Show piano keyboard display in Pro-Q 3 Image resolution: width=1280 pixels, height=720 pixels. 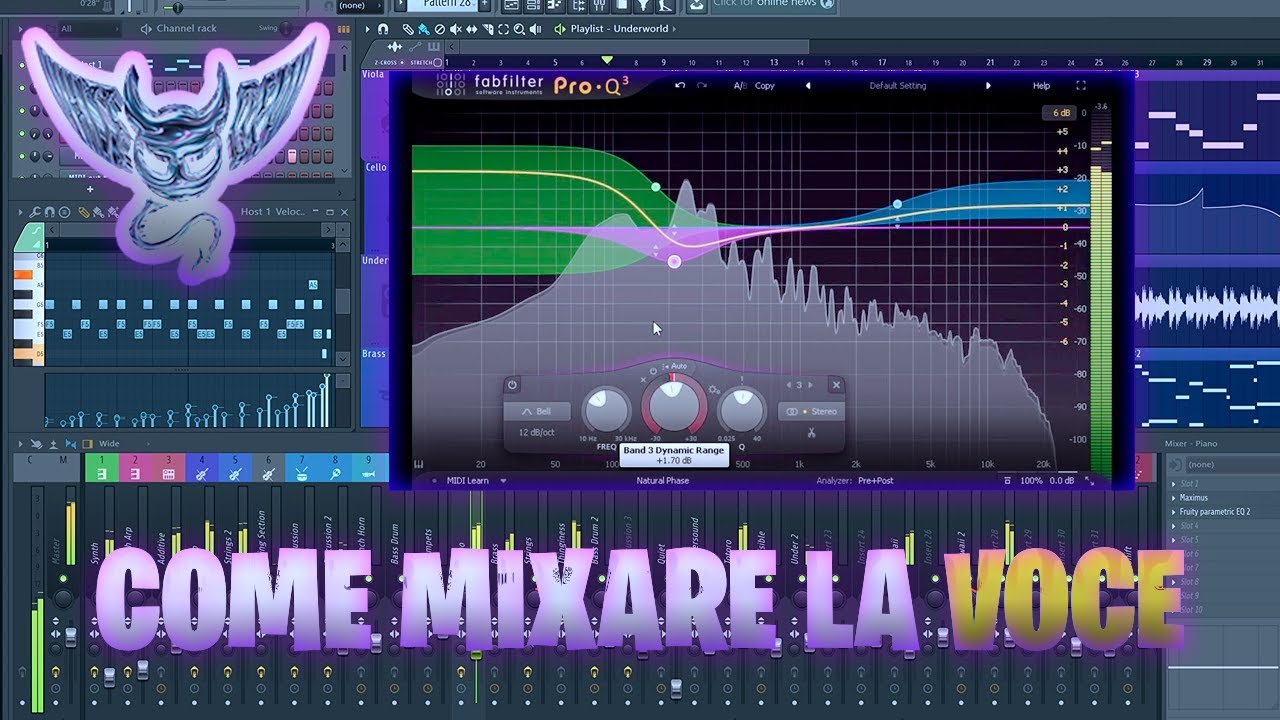point(418,463)
